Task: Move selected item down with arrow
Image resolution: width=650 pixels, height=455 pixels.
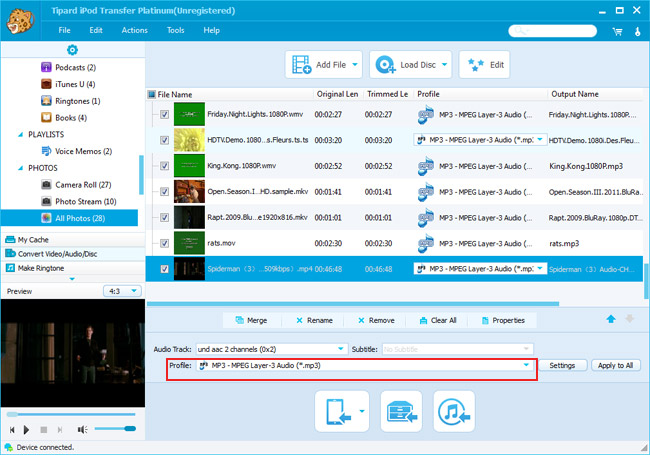Action: tap(629, 319)
